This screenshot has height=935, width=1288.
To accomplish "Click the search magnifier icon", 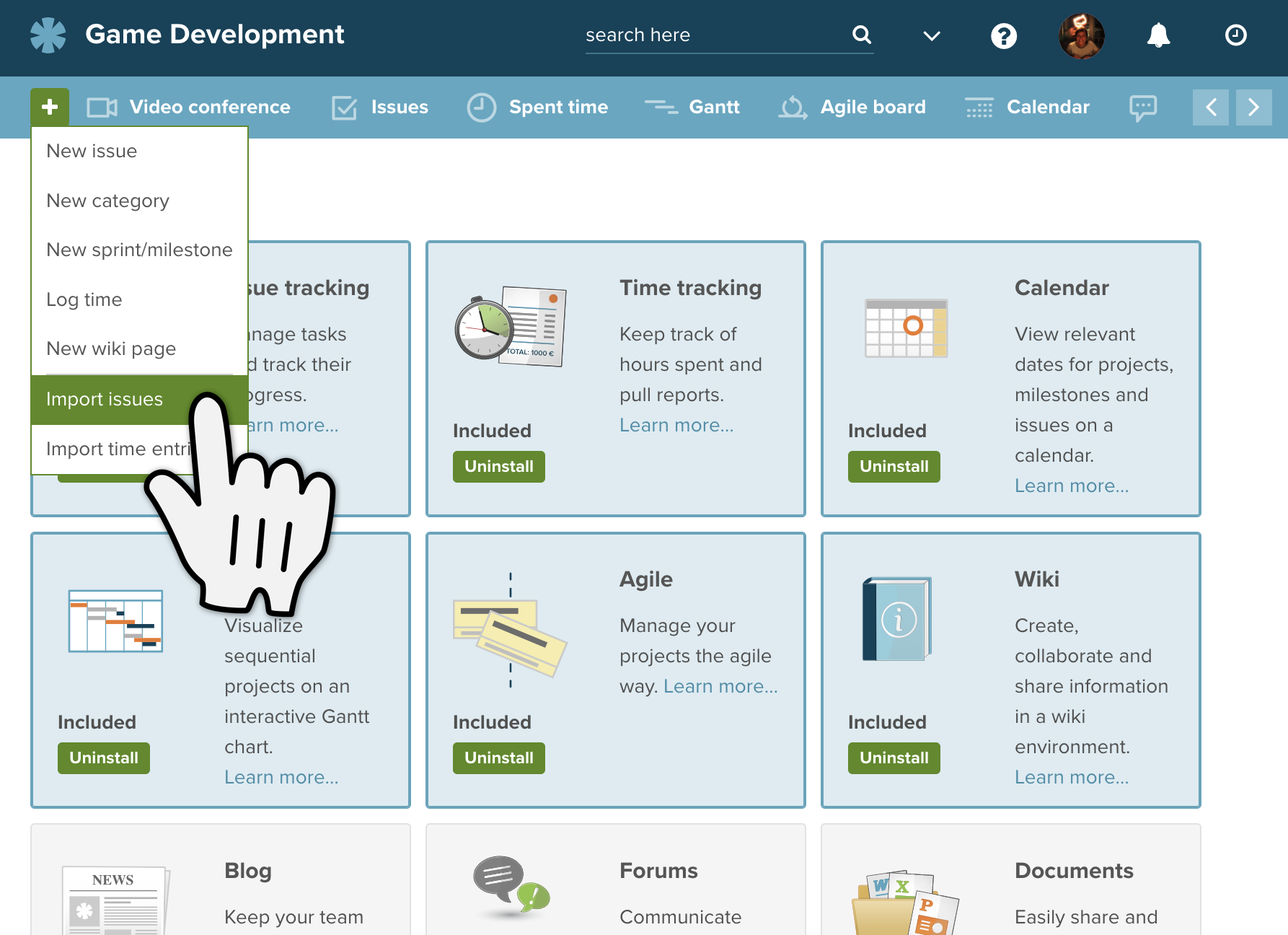I will (x=862, y=35).
